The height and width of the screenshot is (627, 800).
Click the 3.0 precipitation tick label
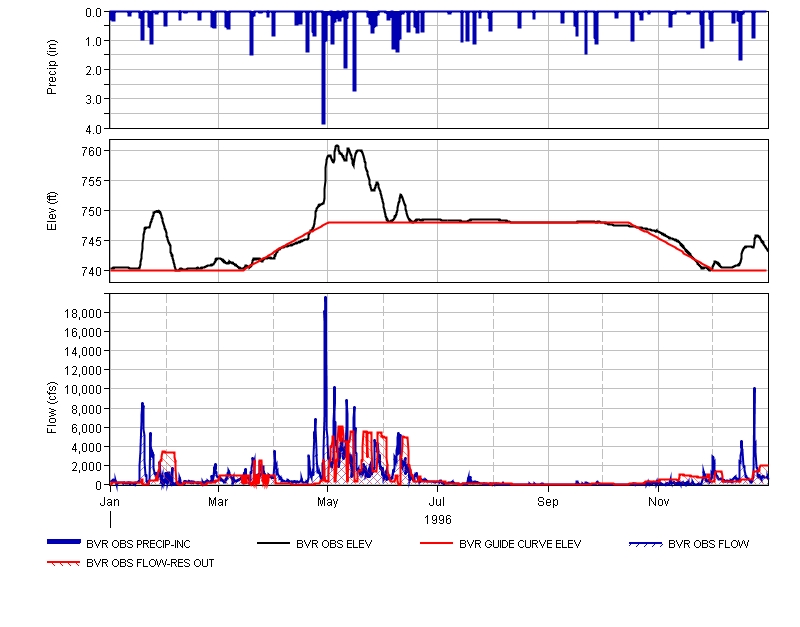93,99
